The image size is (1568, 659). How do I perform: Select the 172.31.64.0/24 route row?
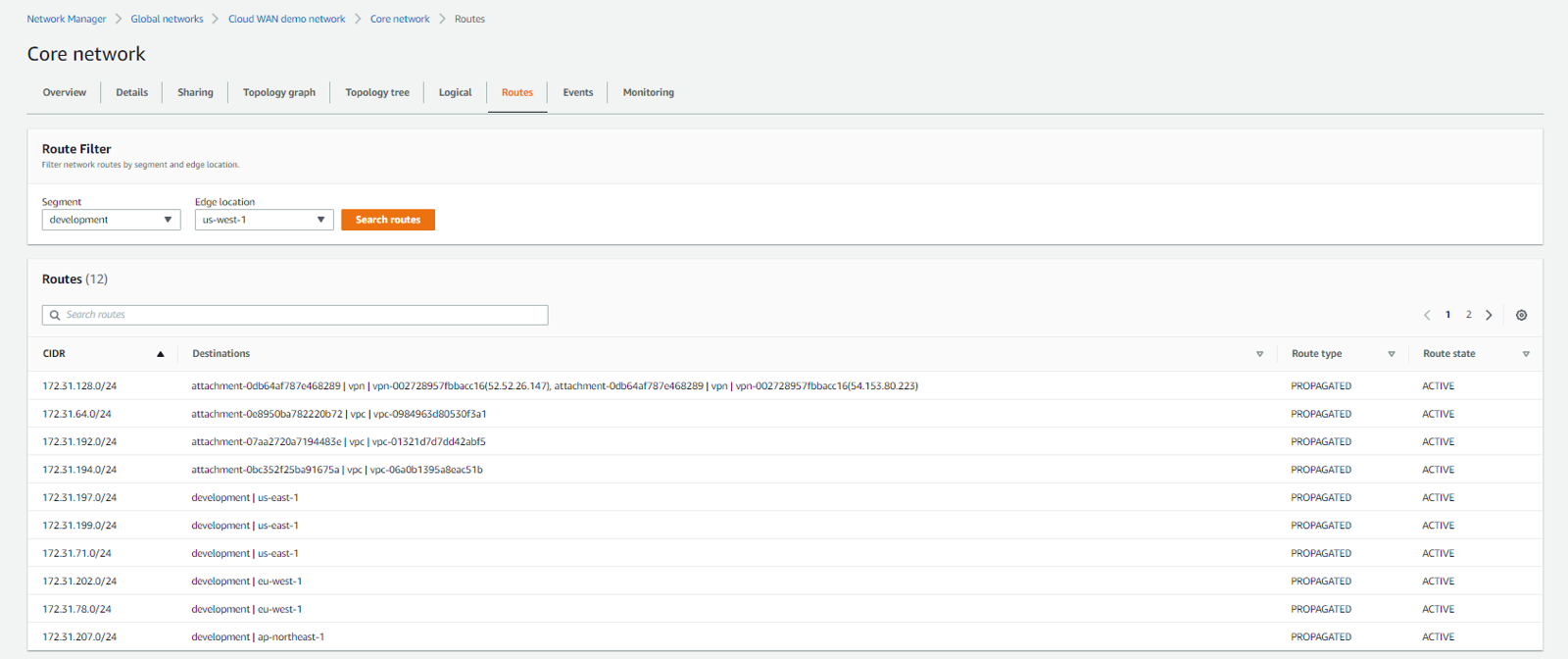(x=785, y=414)
